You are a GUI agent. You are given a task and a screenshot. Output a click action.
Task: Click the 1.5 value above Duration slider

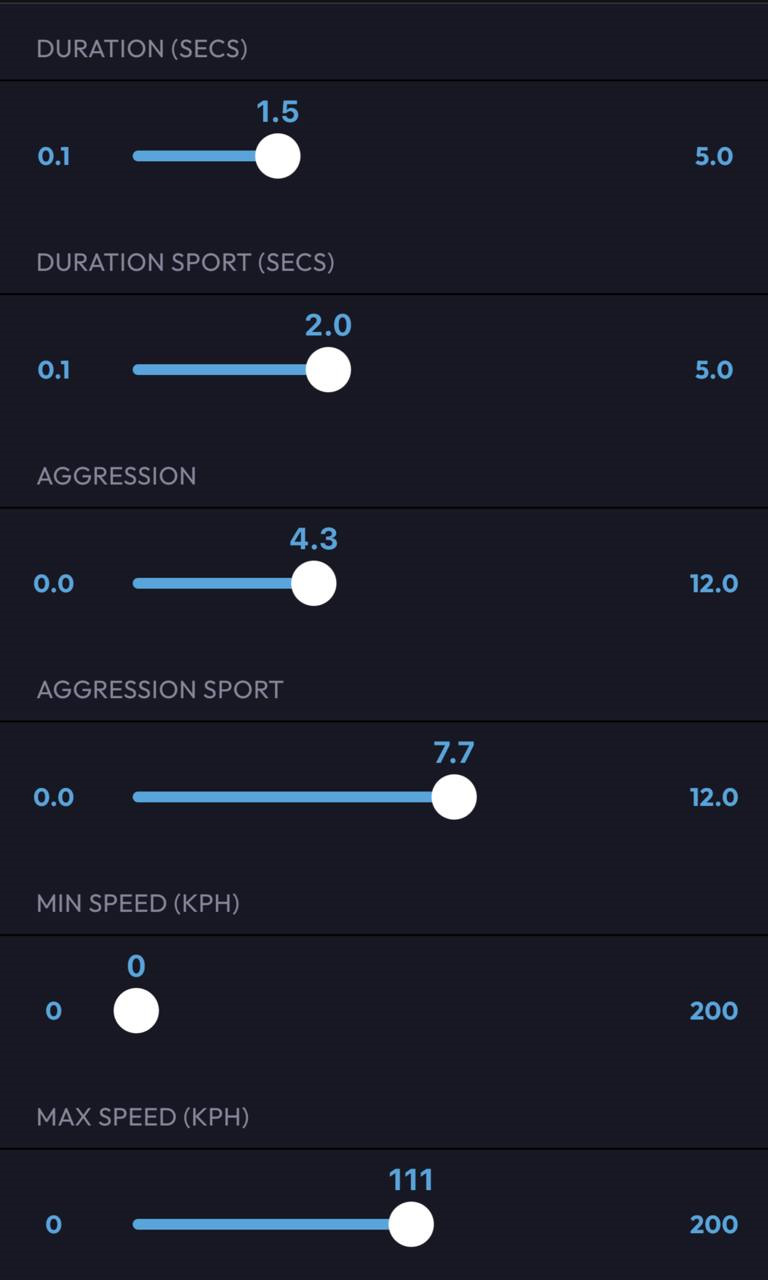point(278,112)
